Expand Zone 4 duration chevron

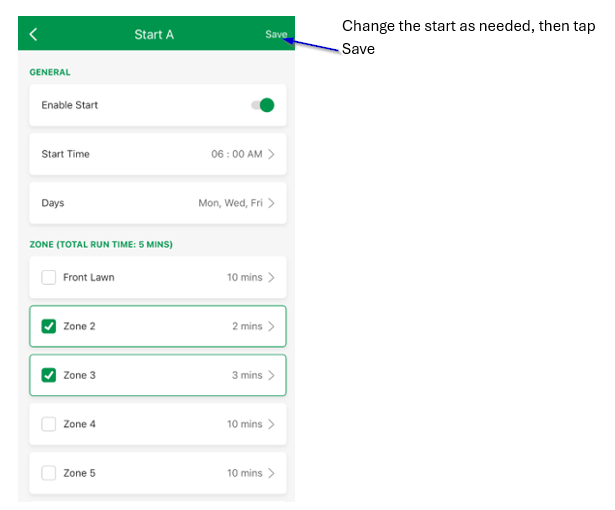[x=271, y=424]
